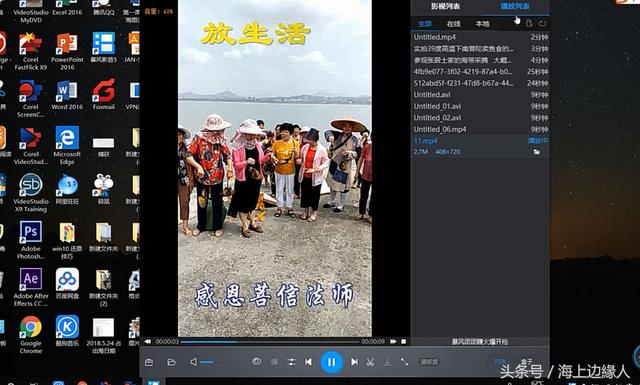Open the Corel FastFlick X9 icon

click(31, 51)
